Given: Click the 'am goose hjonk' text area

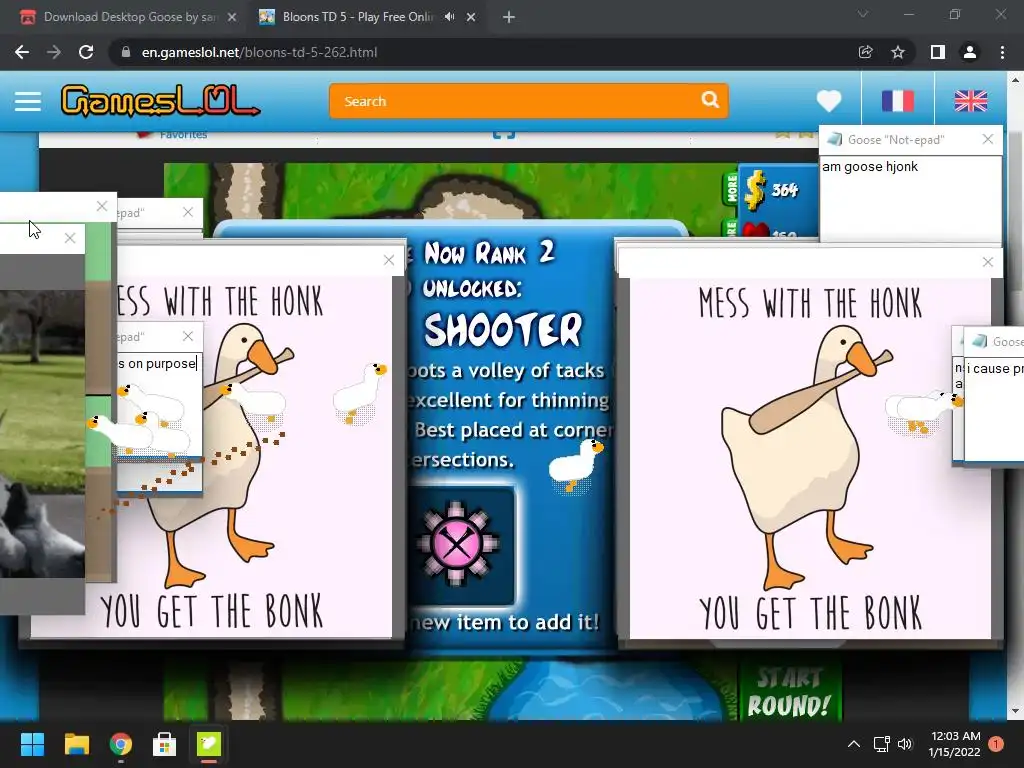Looking at the screenshot, I should [910, 198].
